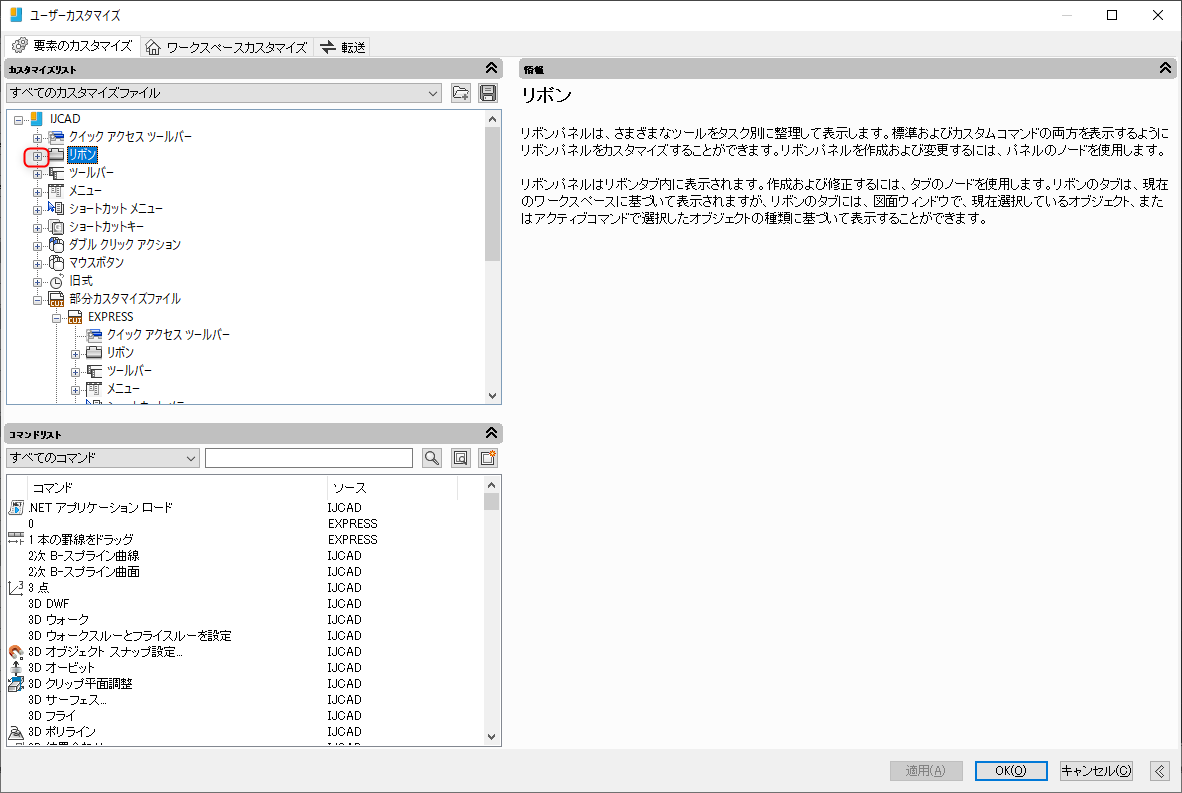The image size is (1182, 793).
Task: Click the IJCAD root node icon
Action: tap(37, 118)
